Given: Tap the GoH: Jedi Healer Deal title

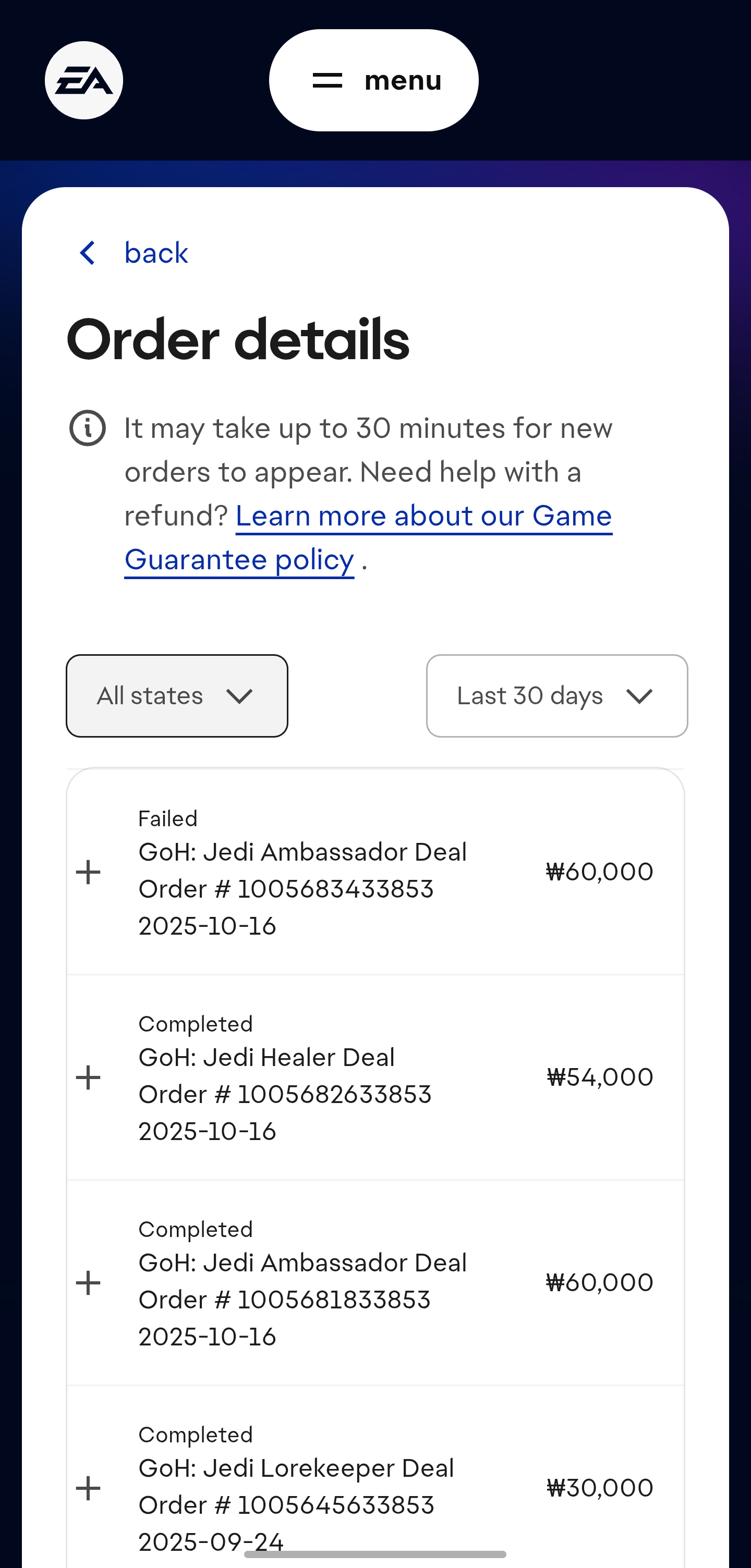Looking at the screenshot, I should [267, 1058].
